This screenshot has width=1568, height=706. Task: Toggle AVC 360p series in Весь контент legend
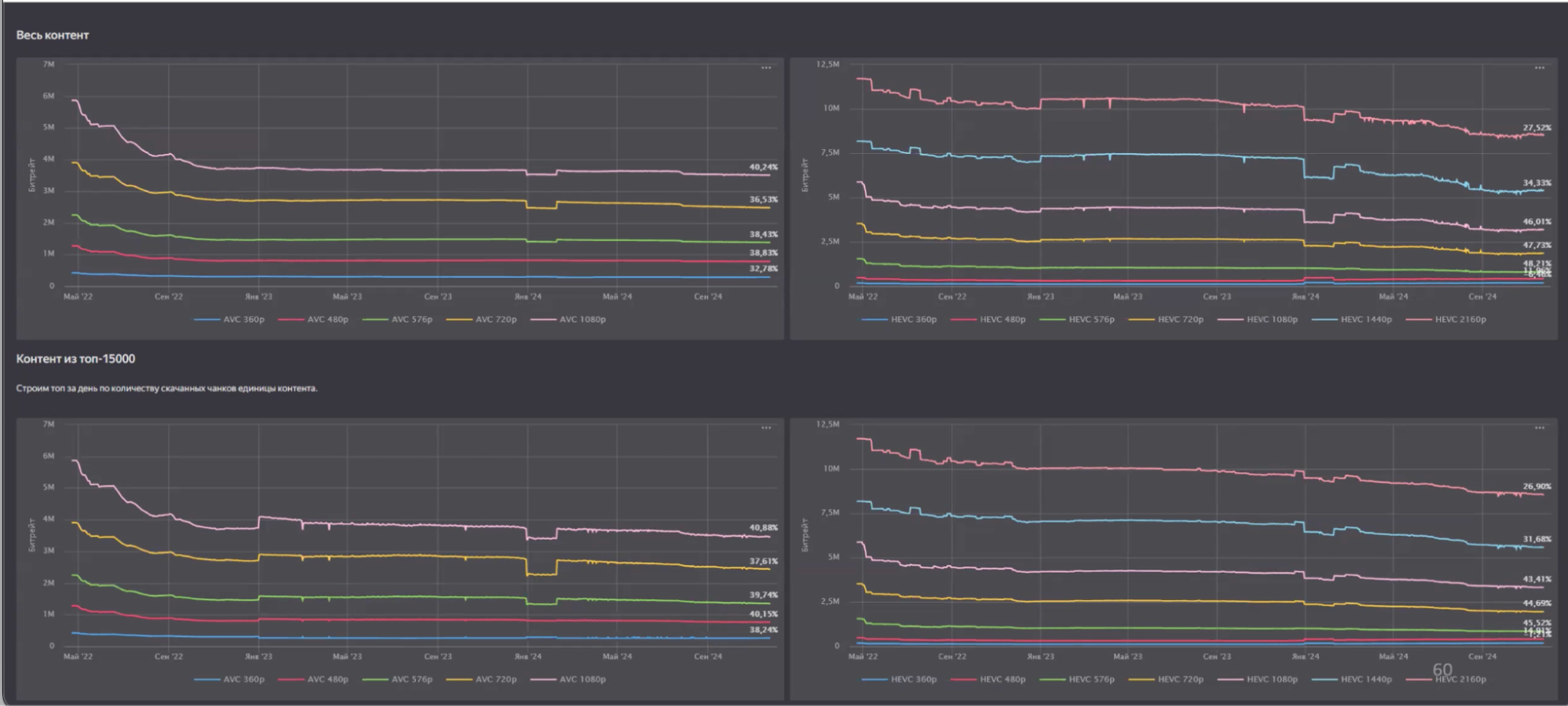coord(229,319)
